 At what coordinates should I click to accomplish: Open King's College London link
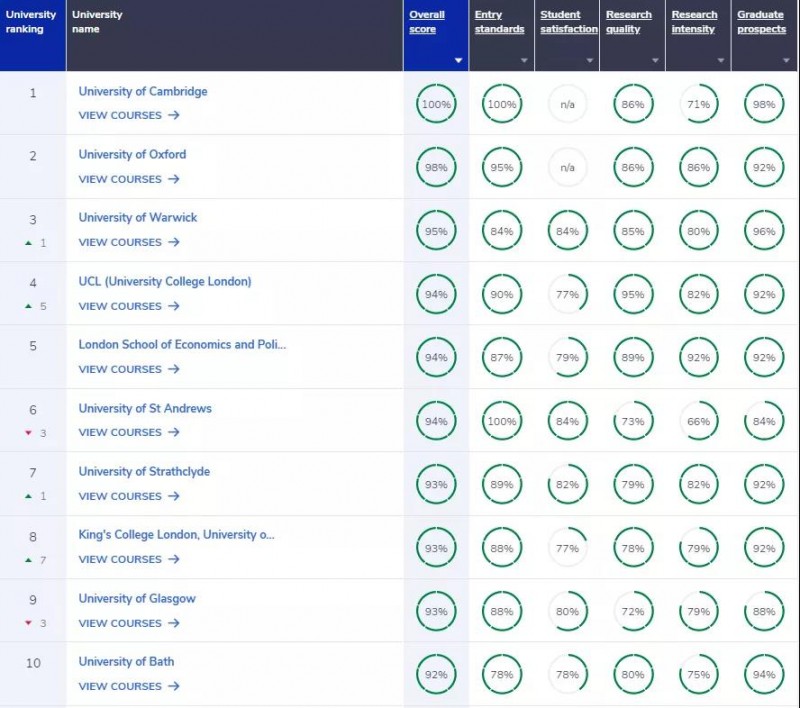pyautogui.click(x=176, y=535)
